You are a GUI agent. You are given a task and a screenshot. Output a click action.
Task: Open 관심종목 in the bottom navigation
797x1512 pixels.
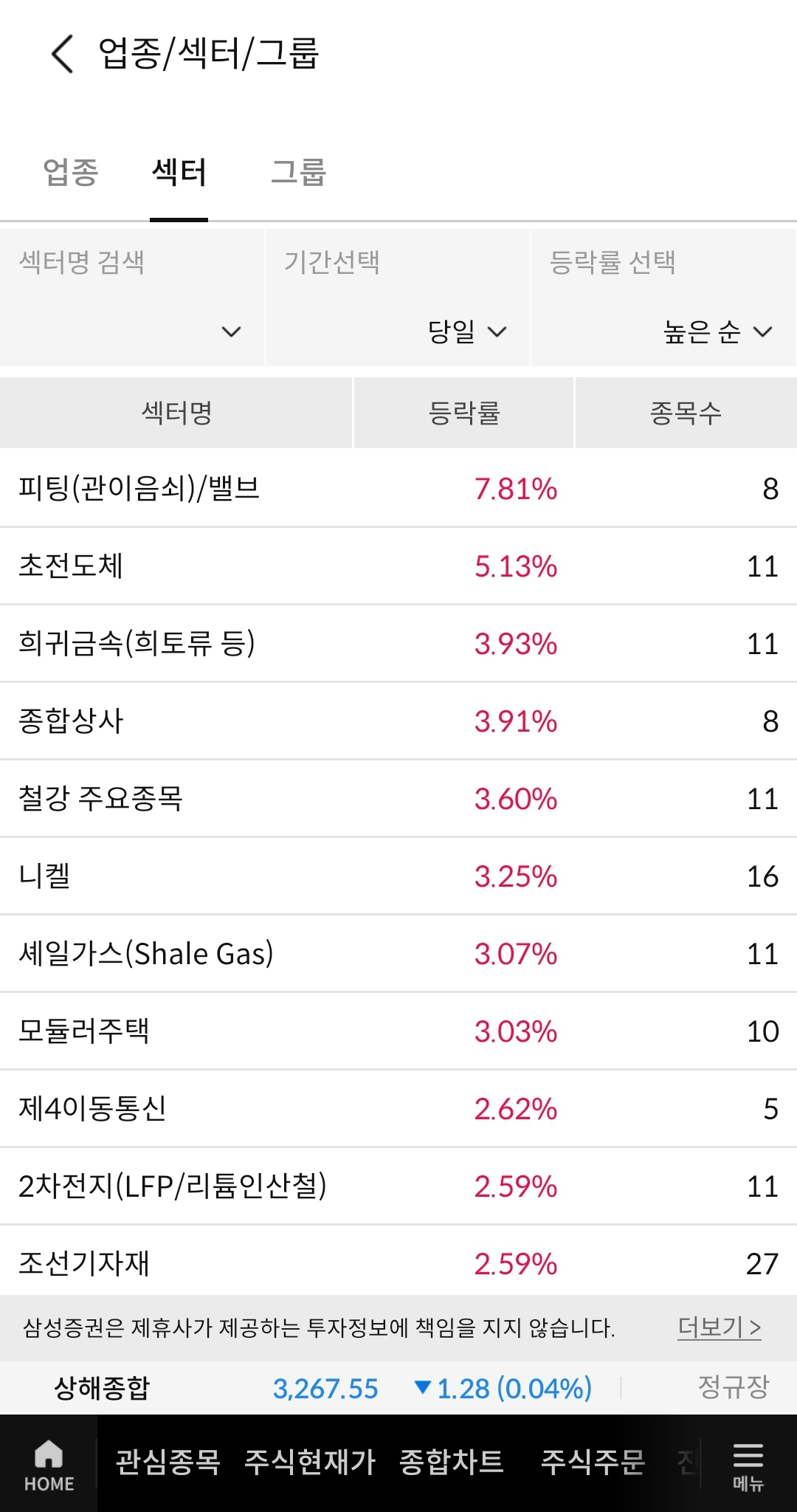(x=168, y=1462)
